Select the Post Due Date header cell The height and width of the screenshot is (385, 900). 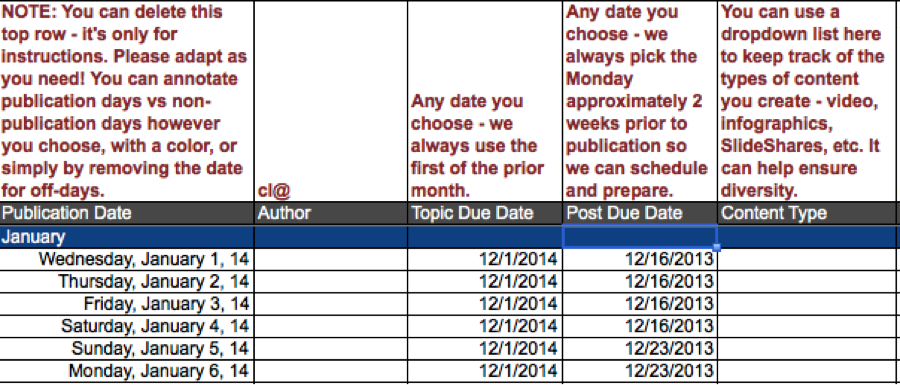640,213
